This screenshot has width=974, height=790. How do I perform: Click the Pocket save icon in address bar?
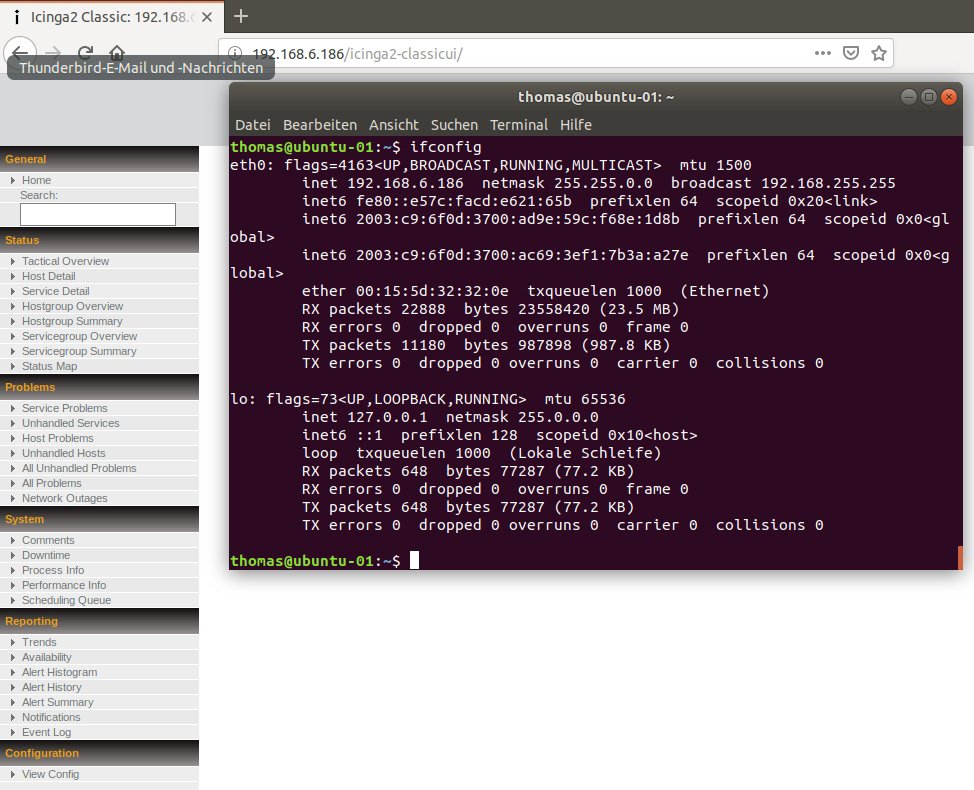[x=850, y=53]
